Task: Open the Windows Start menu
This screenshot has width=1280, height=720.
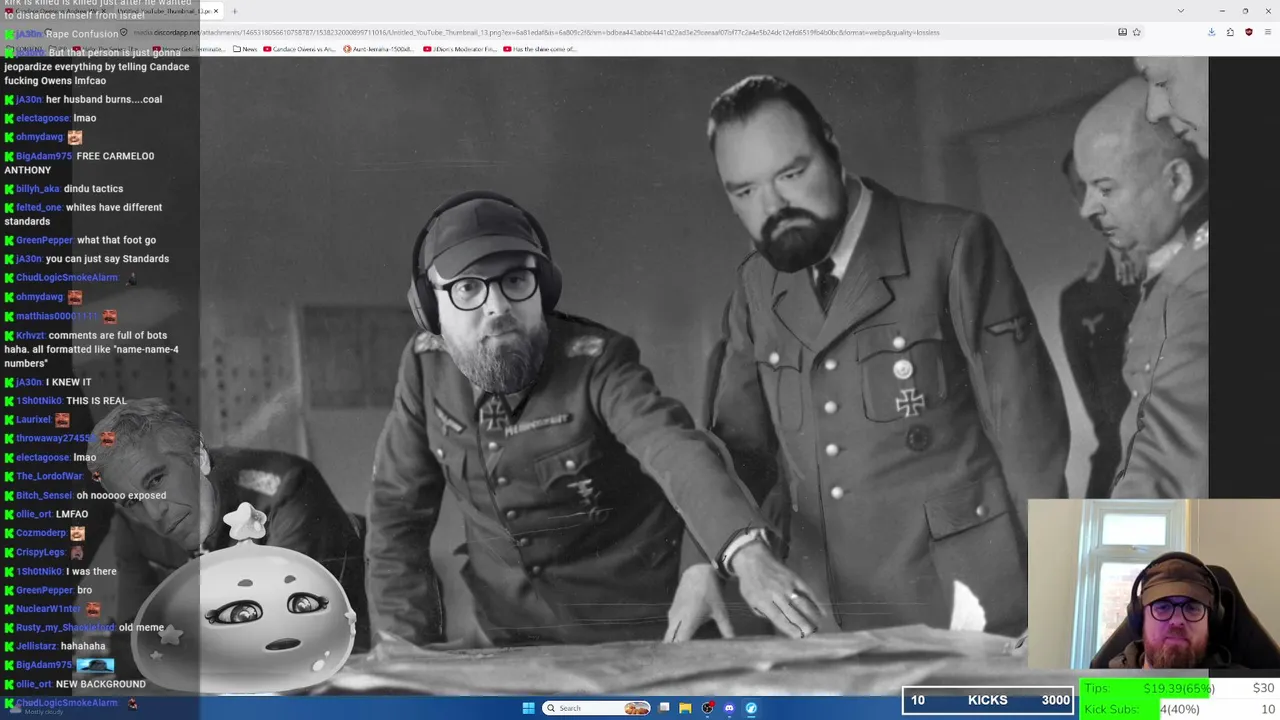Action: click(x=528, y=708)
